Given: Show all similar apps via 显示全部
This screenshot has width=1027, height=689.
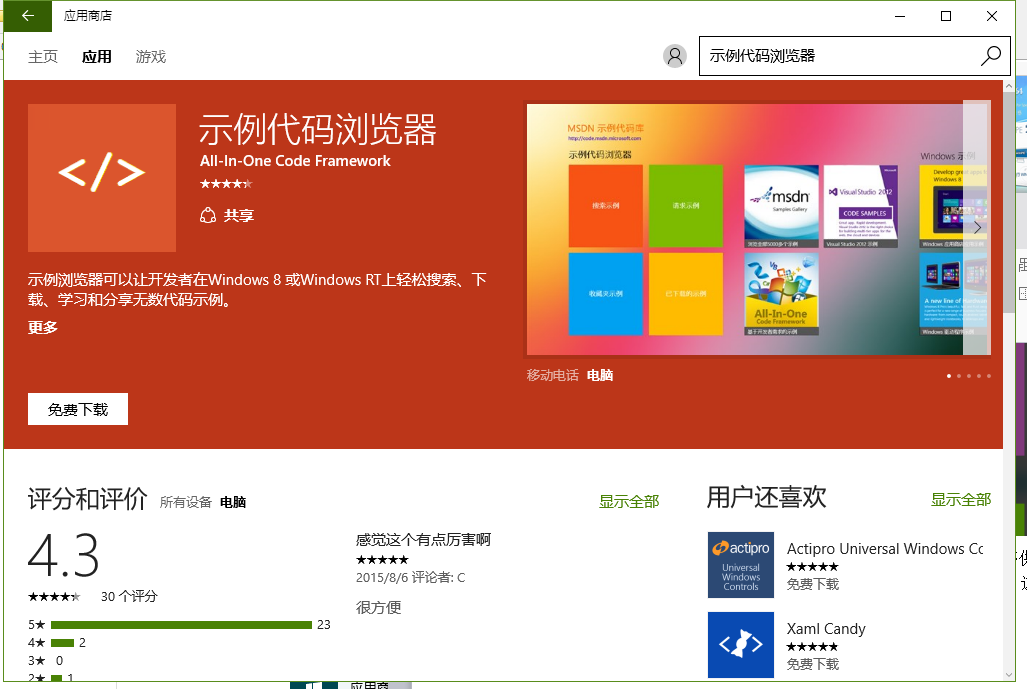Looking at the screenshot, I should (961, 500).
